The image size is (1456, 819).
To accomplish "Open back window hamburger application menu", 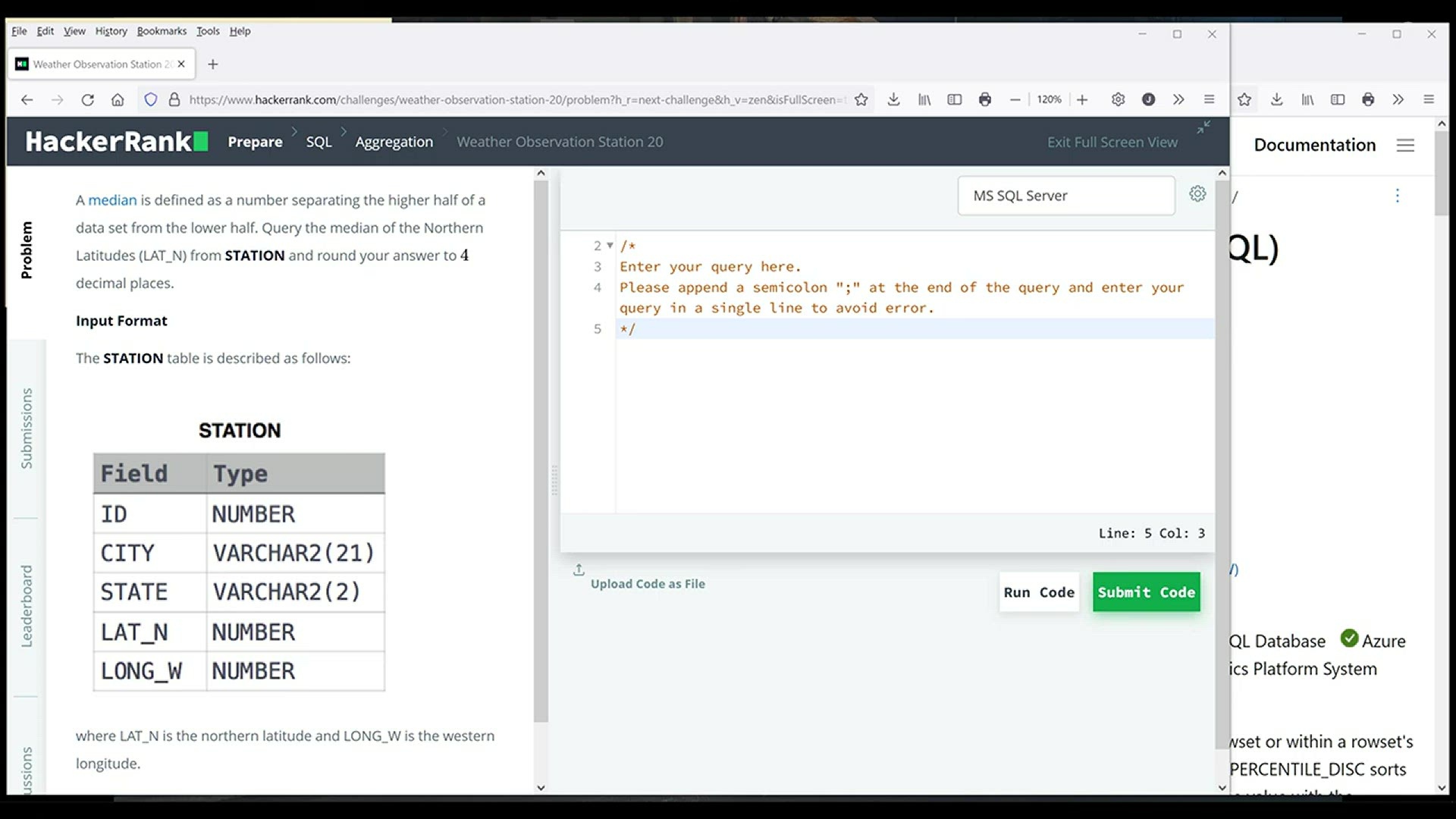I will 1429,99.
